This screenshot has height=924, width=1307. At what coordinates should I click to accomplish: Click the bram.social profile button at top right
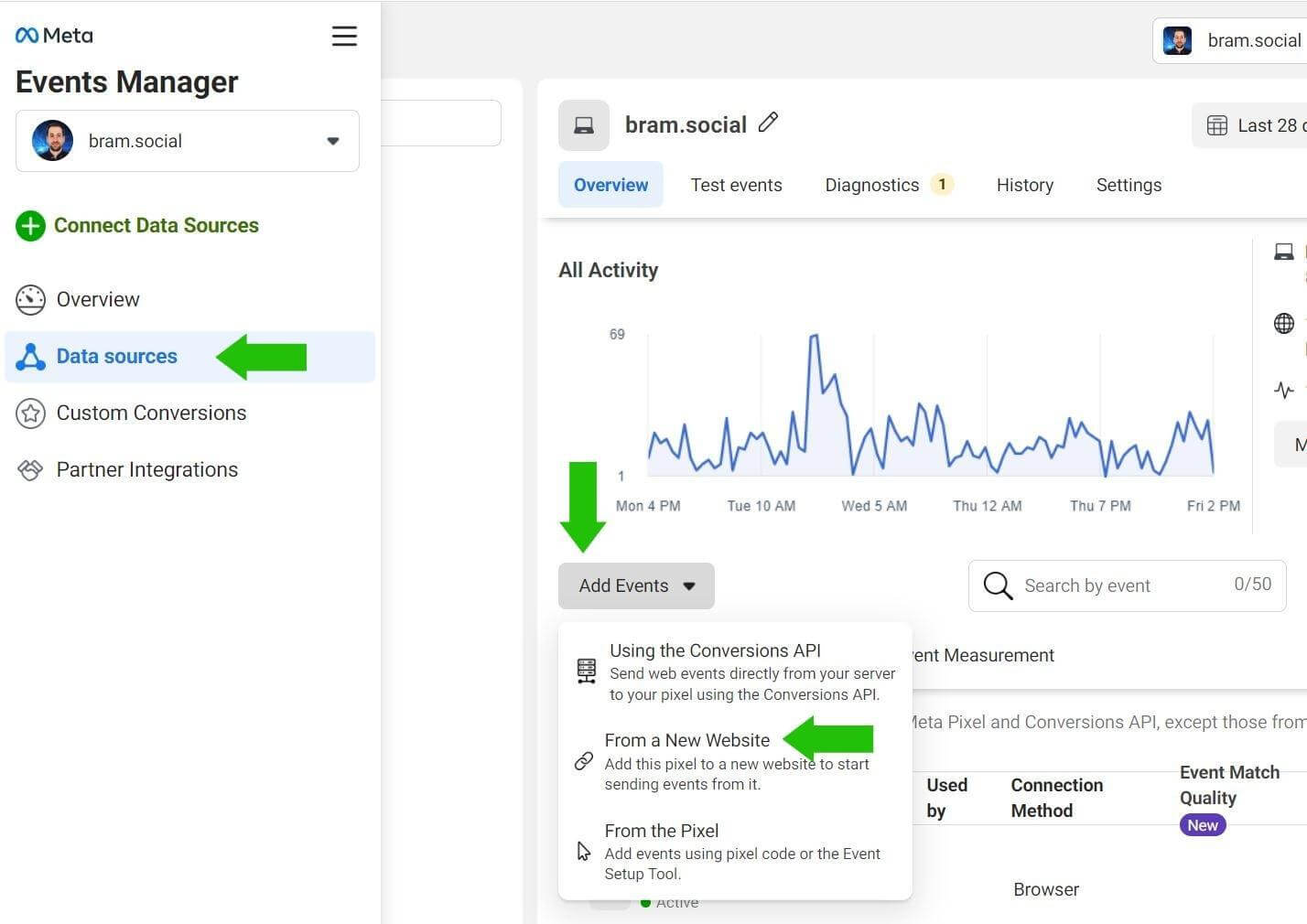pyautogui.click(x=1231, y=41)
